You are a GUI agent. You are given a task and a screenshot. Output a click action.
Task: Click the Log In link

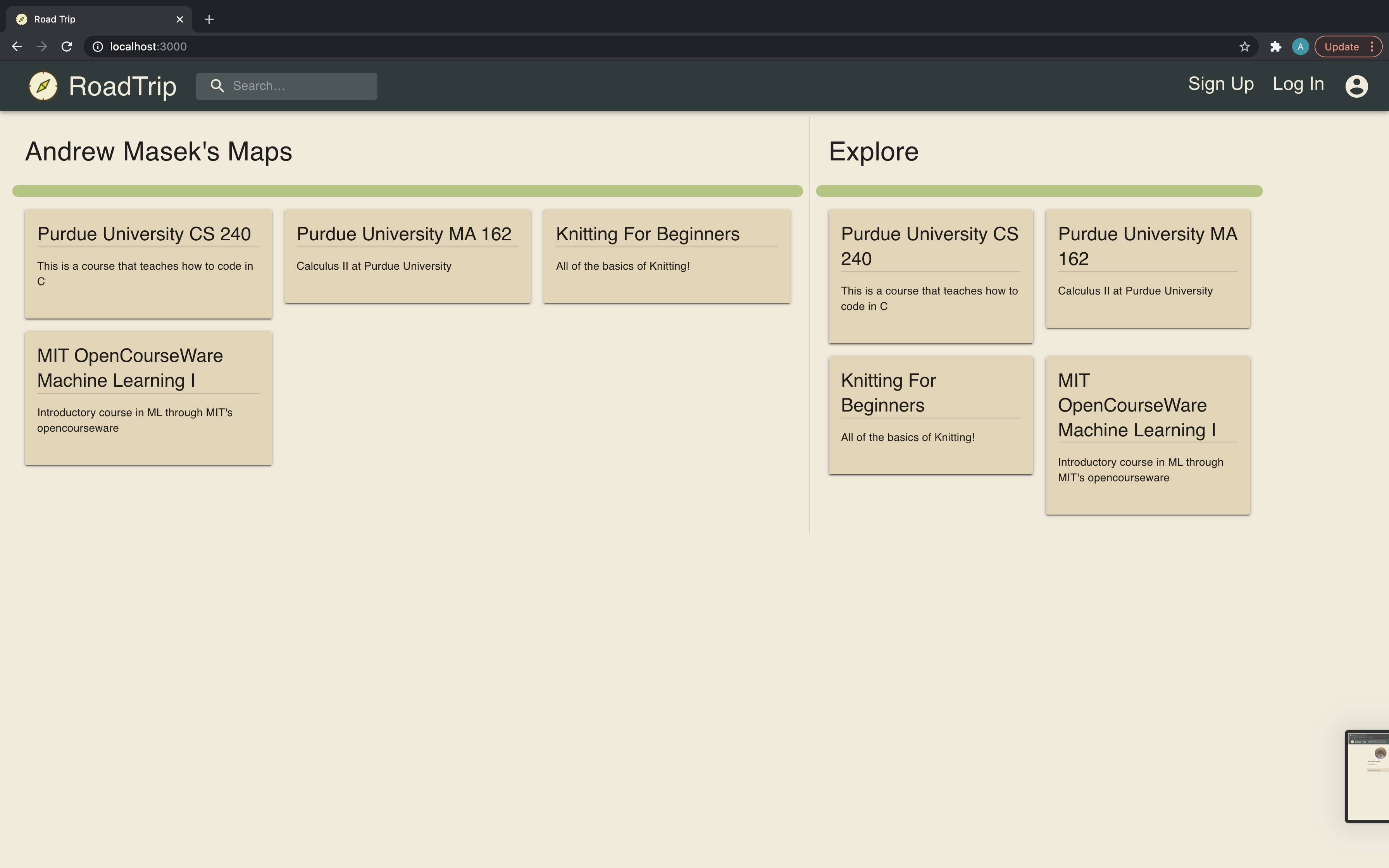coord(1298,84)
